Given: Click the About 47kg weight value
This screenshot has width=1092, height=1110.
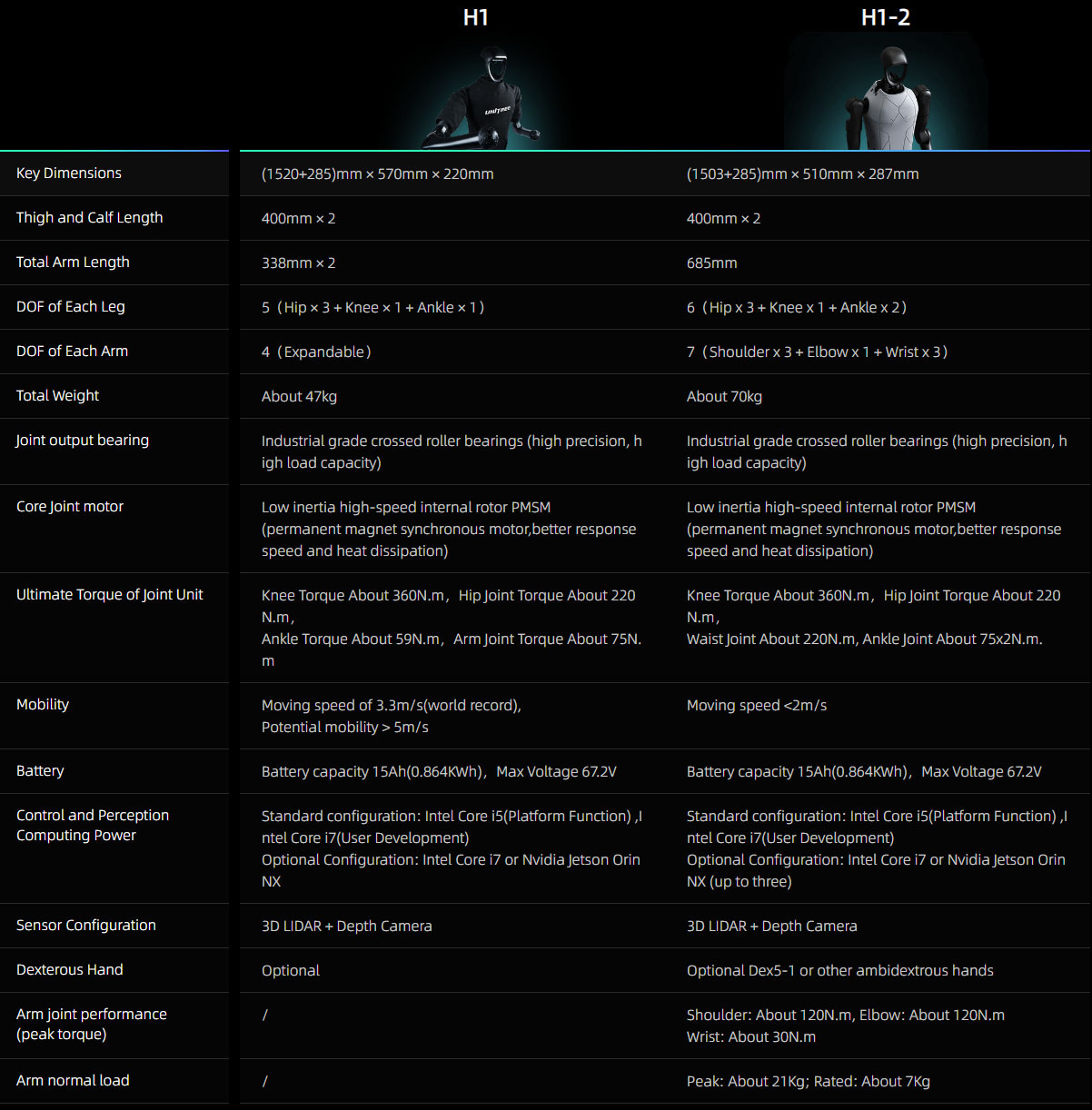Looking at the screenshot, I should coord(300,396).
